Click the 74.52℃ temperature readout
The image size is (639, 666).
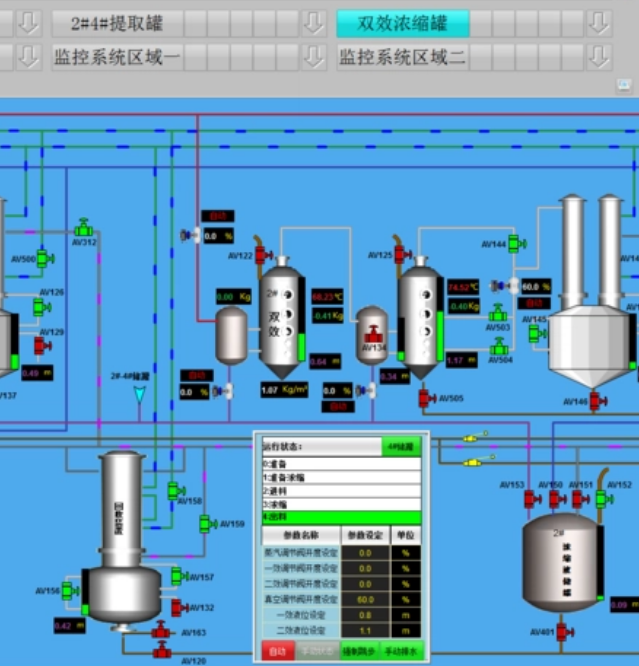tap(463, 288)
